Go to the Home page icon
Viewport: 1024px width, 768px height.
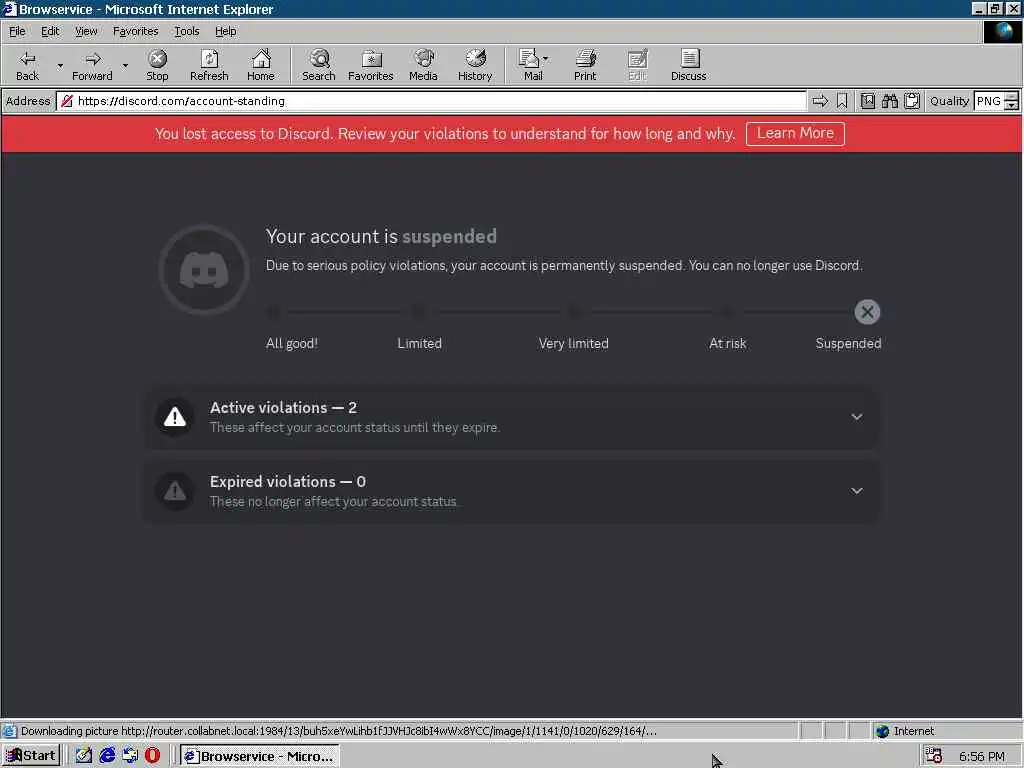click(x=261, y=65)
